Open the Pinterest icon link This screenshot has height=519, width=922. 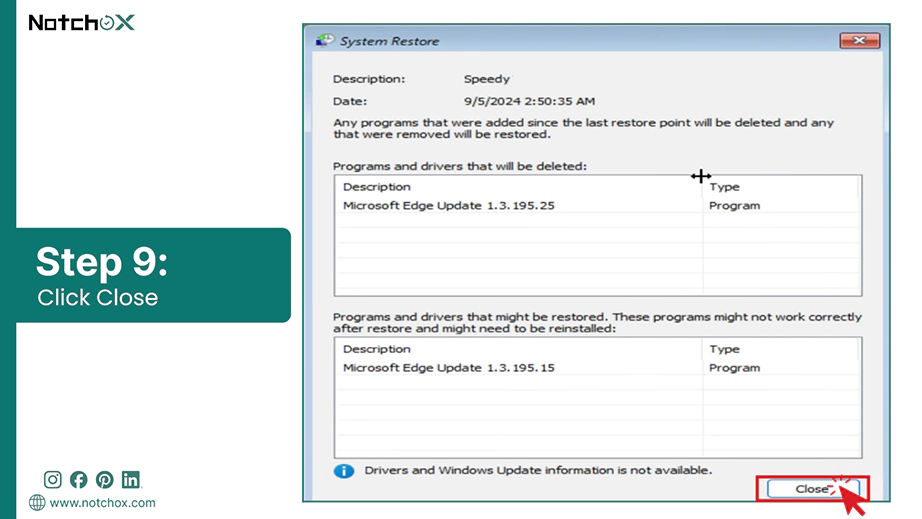(105, 480)
